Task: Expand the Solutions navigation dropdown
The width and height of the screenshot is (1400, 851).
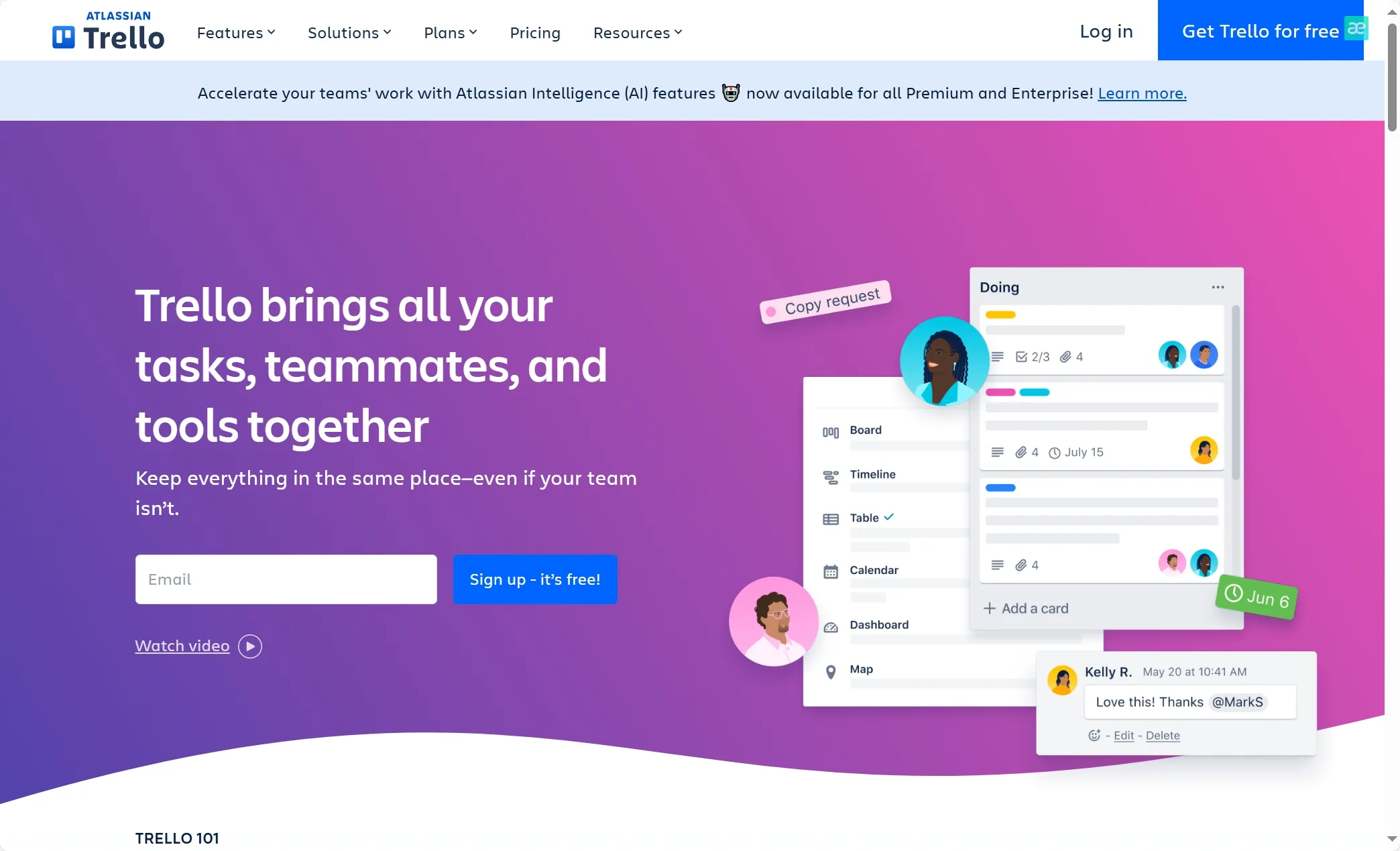Action: pos(349,32)
